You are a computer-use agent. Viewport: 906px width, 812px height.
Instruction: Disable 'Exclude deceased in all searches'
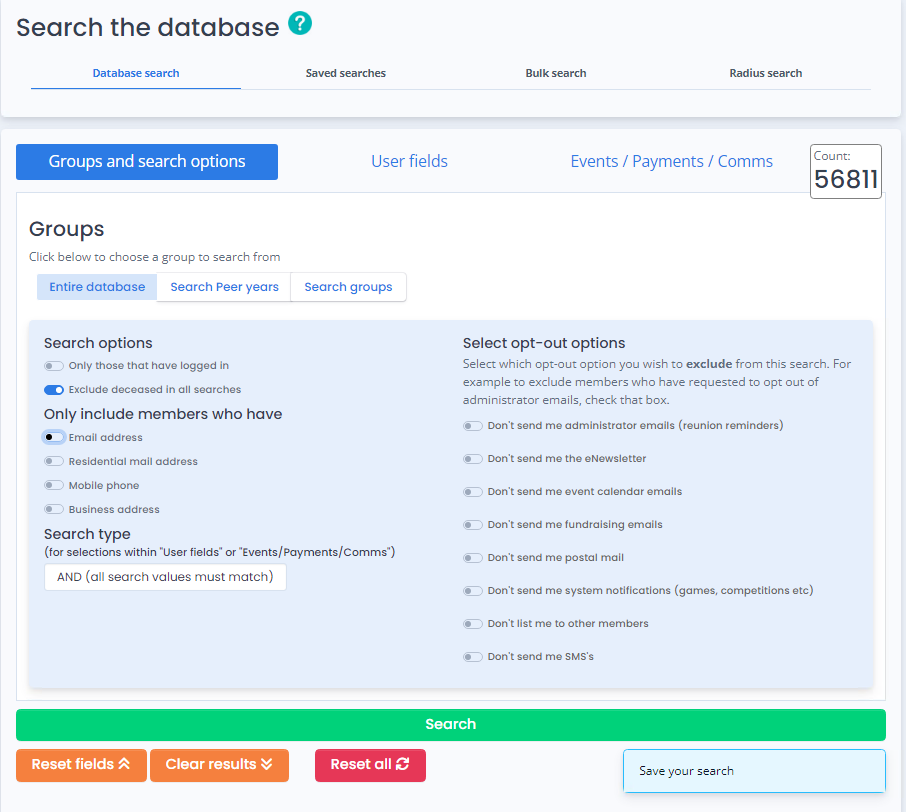tap(54, 390)
